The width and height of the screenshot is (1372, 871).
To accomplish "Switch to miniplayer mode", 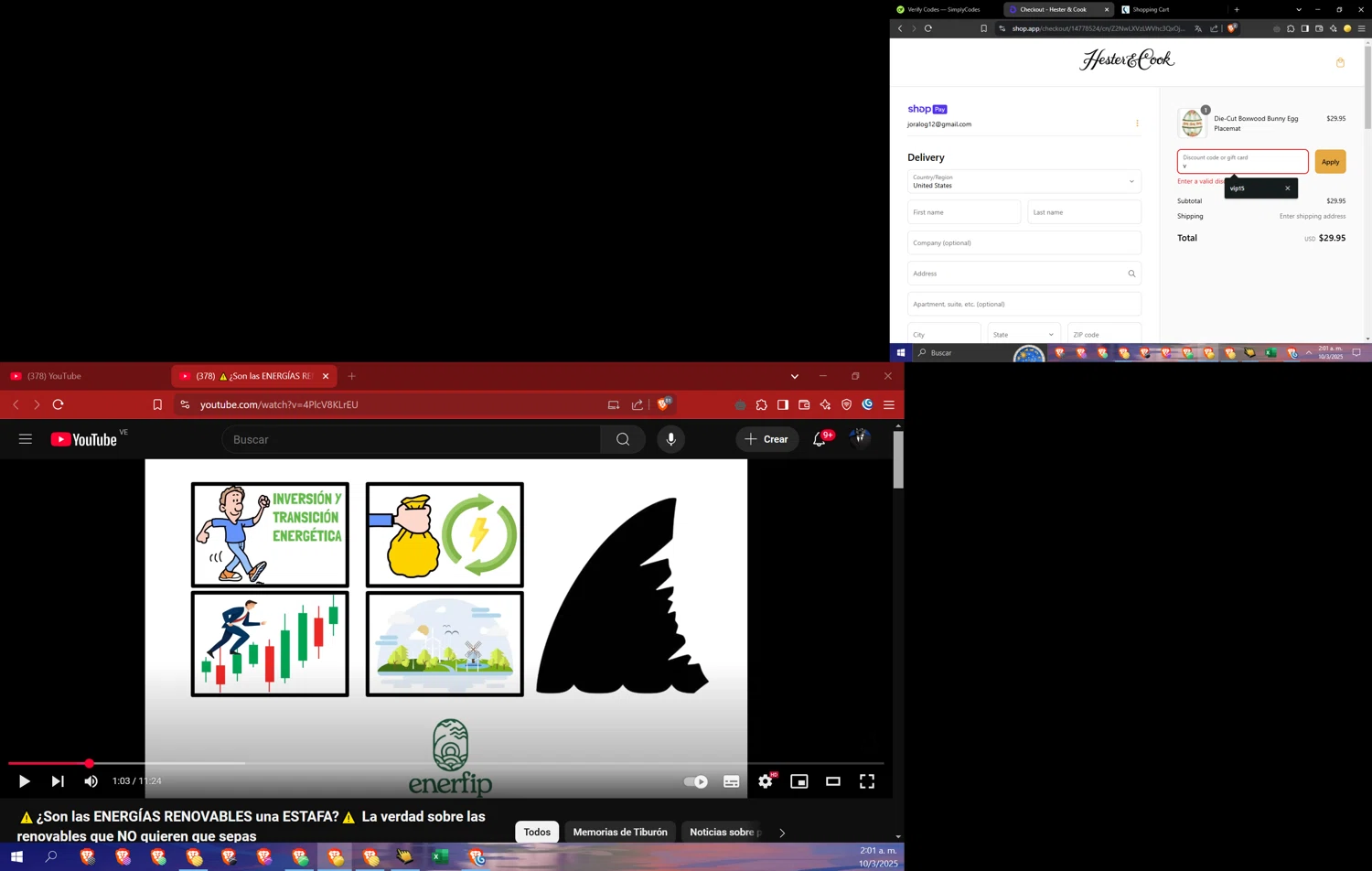I will coord(799,781).
